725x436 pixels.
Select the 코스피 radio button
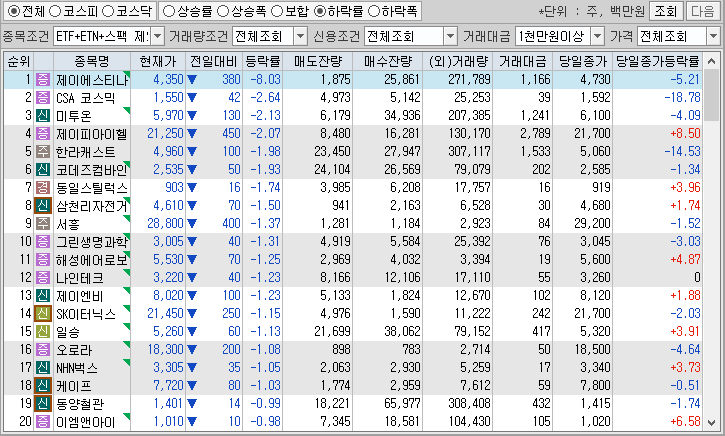click(x=55, y=11)
